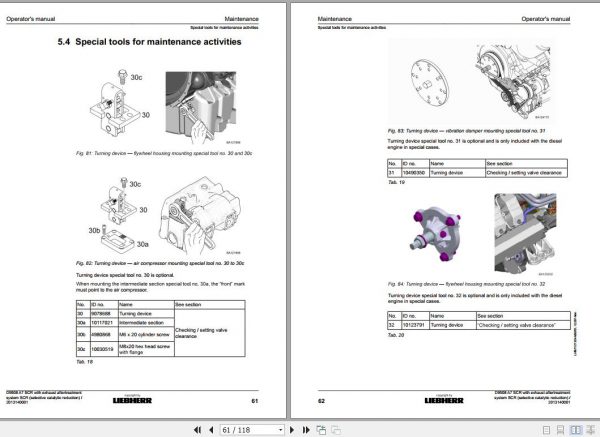The height and width of the screenshot is (437, 600).
Task: Click the Fig. 82 air compressor drawing
Action: tap(200, 215)
